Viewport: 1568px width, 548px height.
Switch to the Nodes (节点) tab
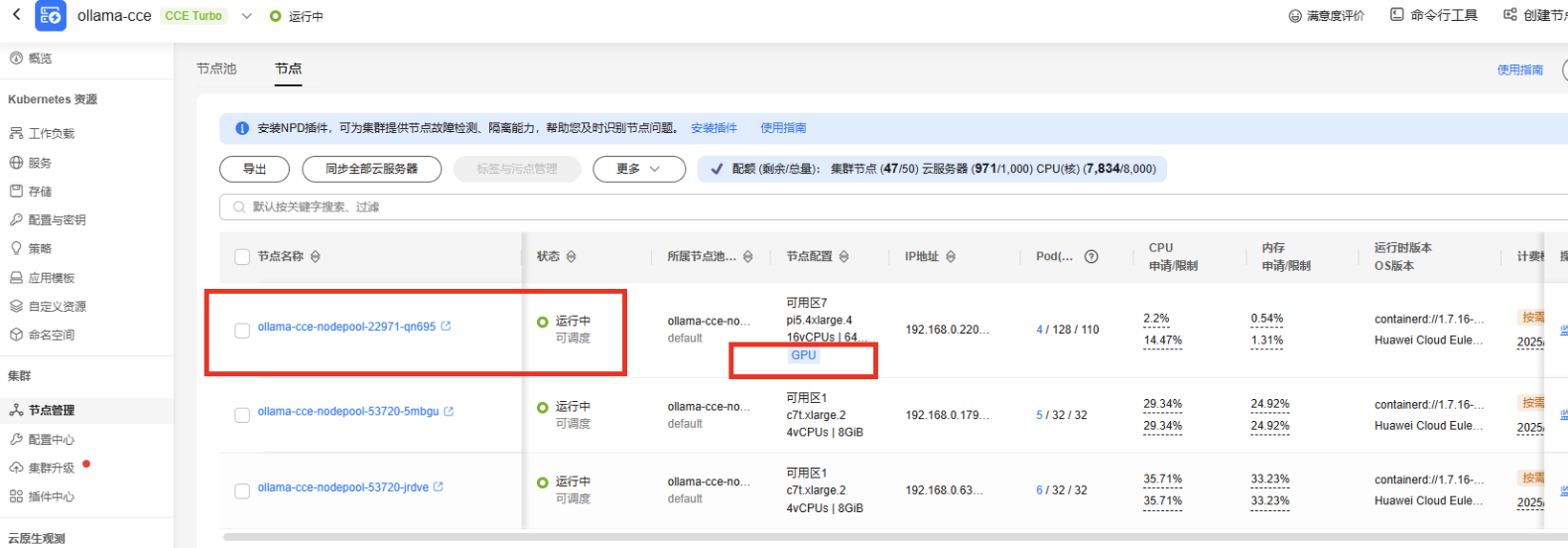289,68
